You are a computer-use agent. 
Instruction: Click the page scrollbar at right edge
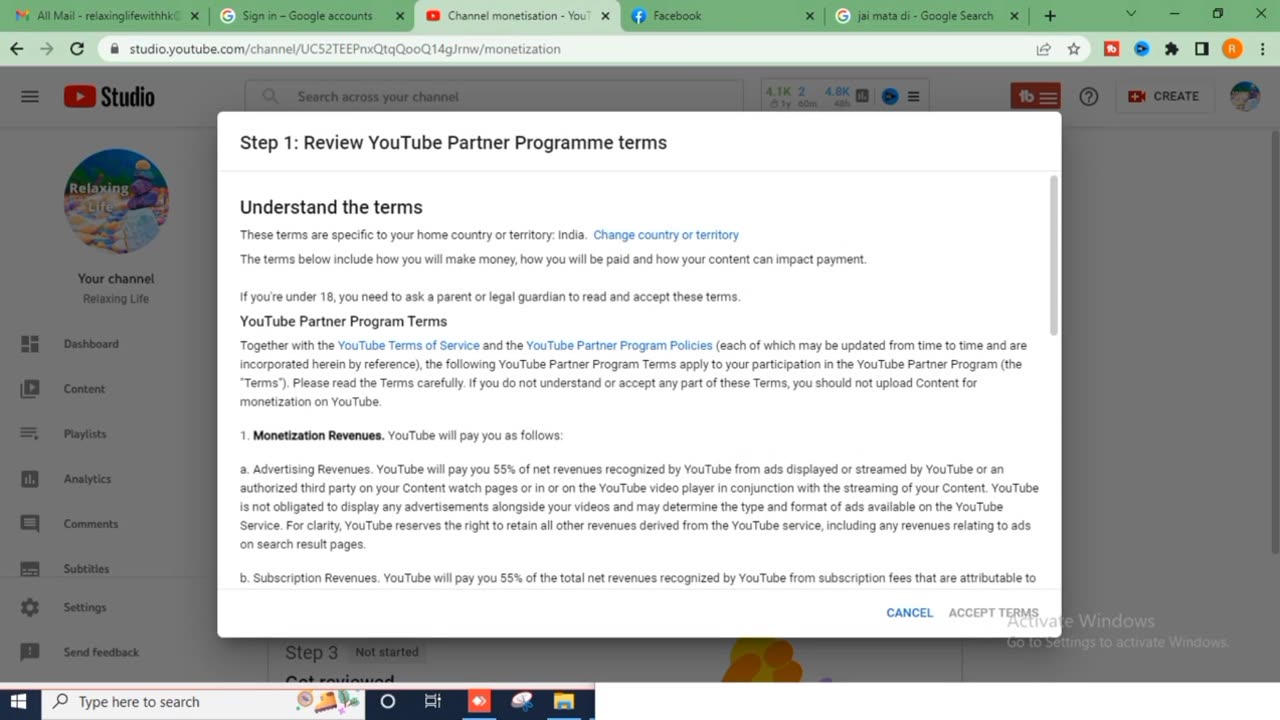click(1275, 340)
